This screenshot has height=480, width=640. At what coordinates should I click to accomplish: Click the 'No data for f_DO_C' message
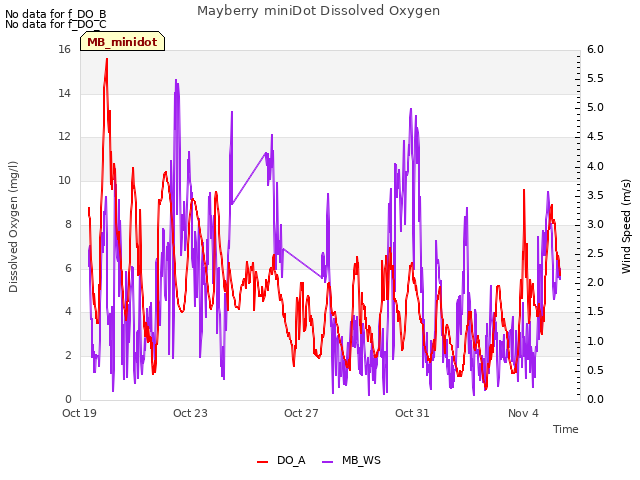[x=56, y=24]
